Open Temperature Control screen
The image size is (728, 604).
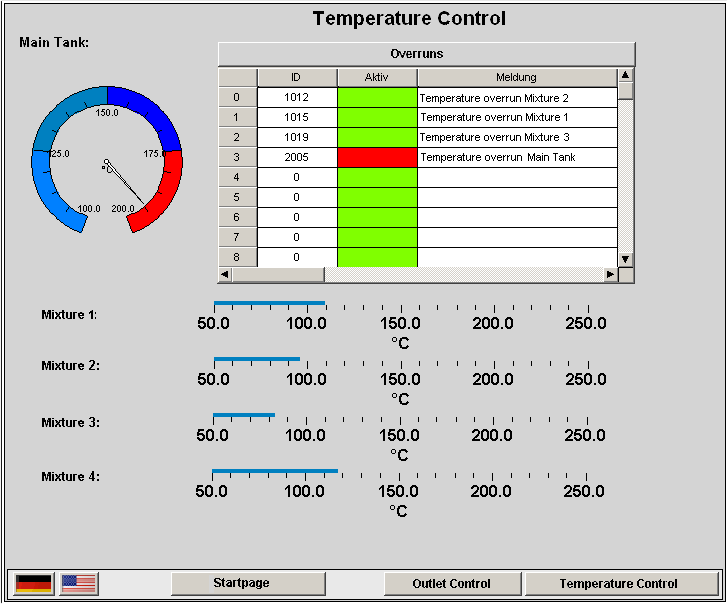coord(618,583)
